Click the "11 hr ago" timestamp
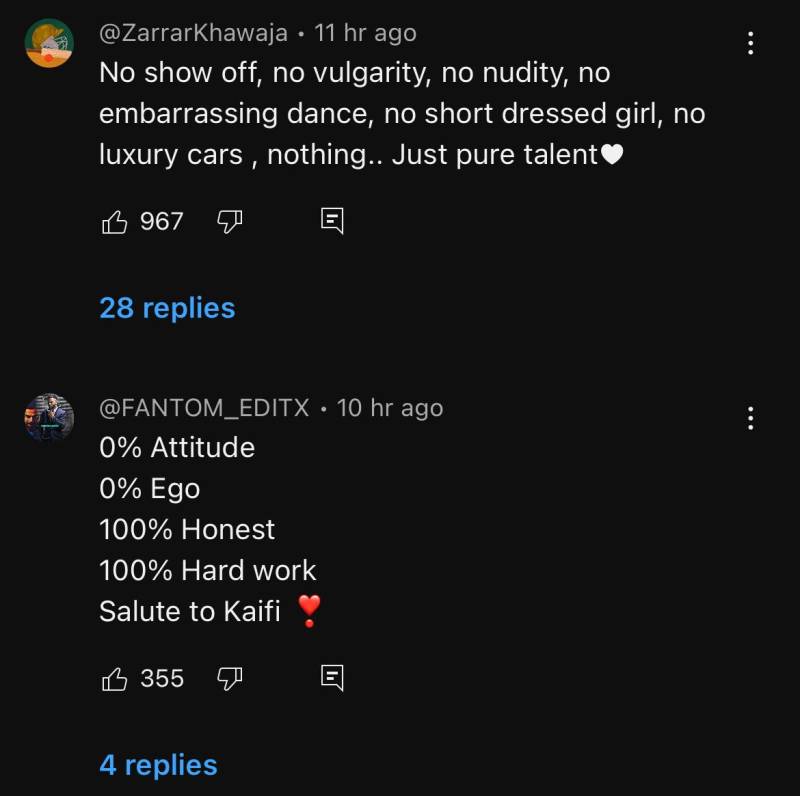Viewport: 800px width, 796px height. click(365, 33)
